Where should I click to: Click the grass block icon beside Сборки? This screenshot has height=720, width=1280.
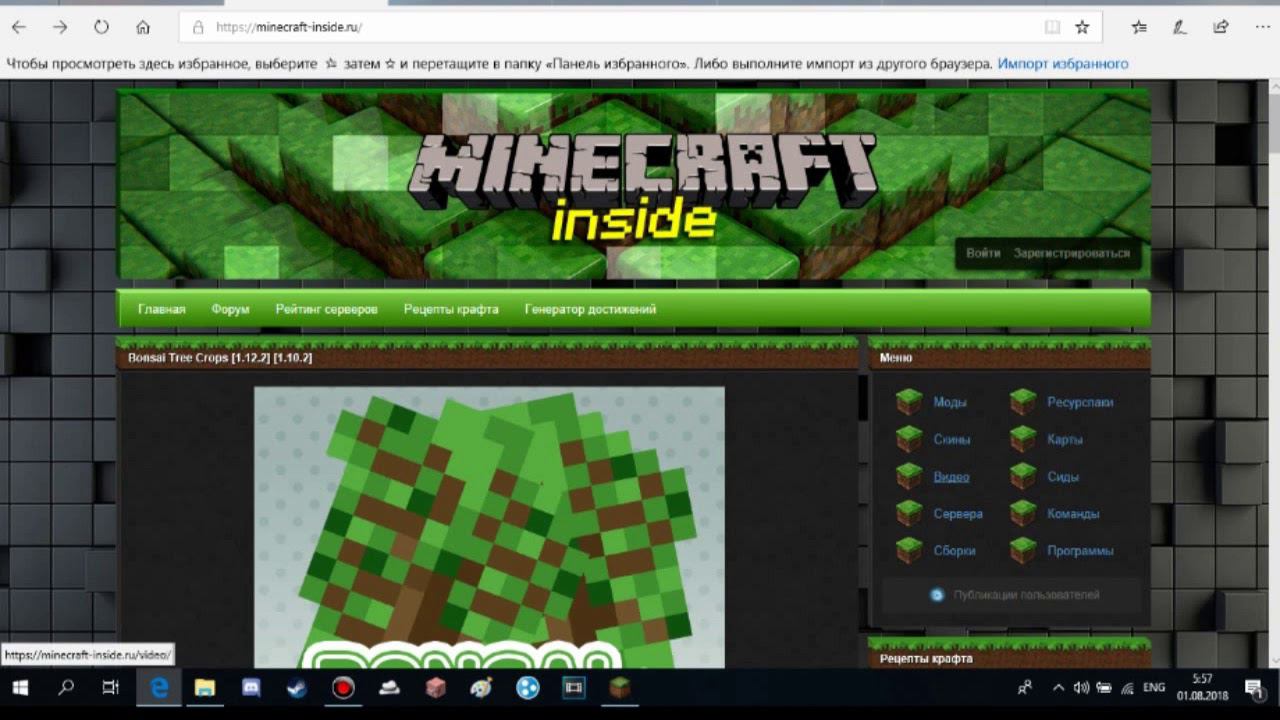point(909,550)
